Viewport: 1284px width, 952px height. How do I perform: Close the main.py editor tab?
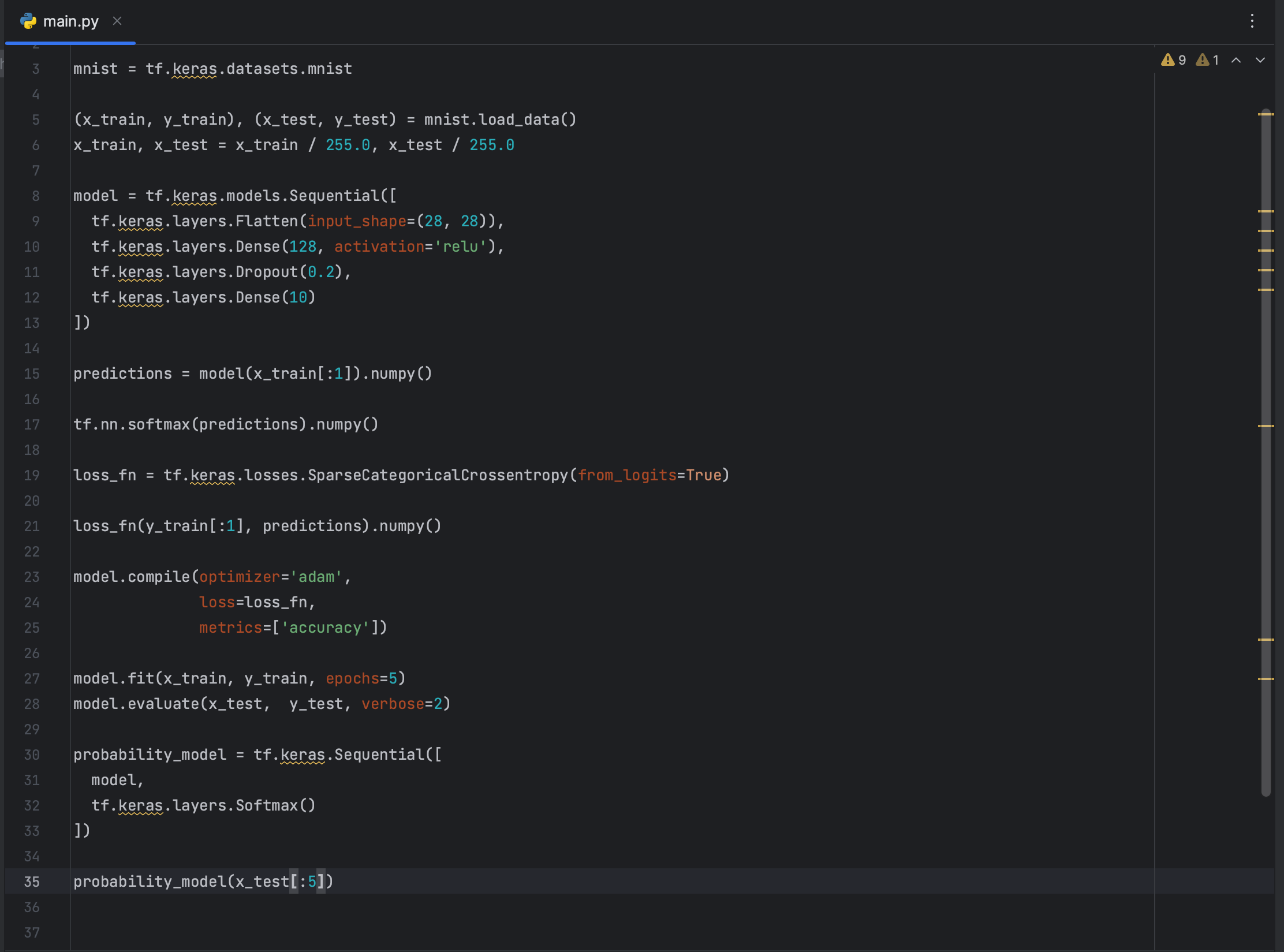(x=117, y=21)
